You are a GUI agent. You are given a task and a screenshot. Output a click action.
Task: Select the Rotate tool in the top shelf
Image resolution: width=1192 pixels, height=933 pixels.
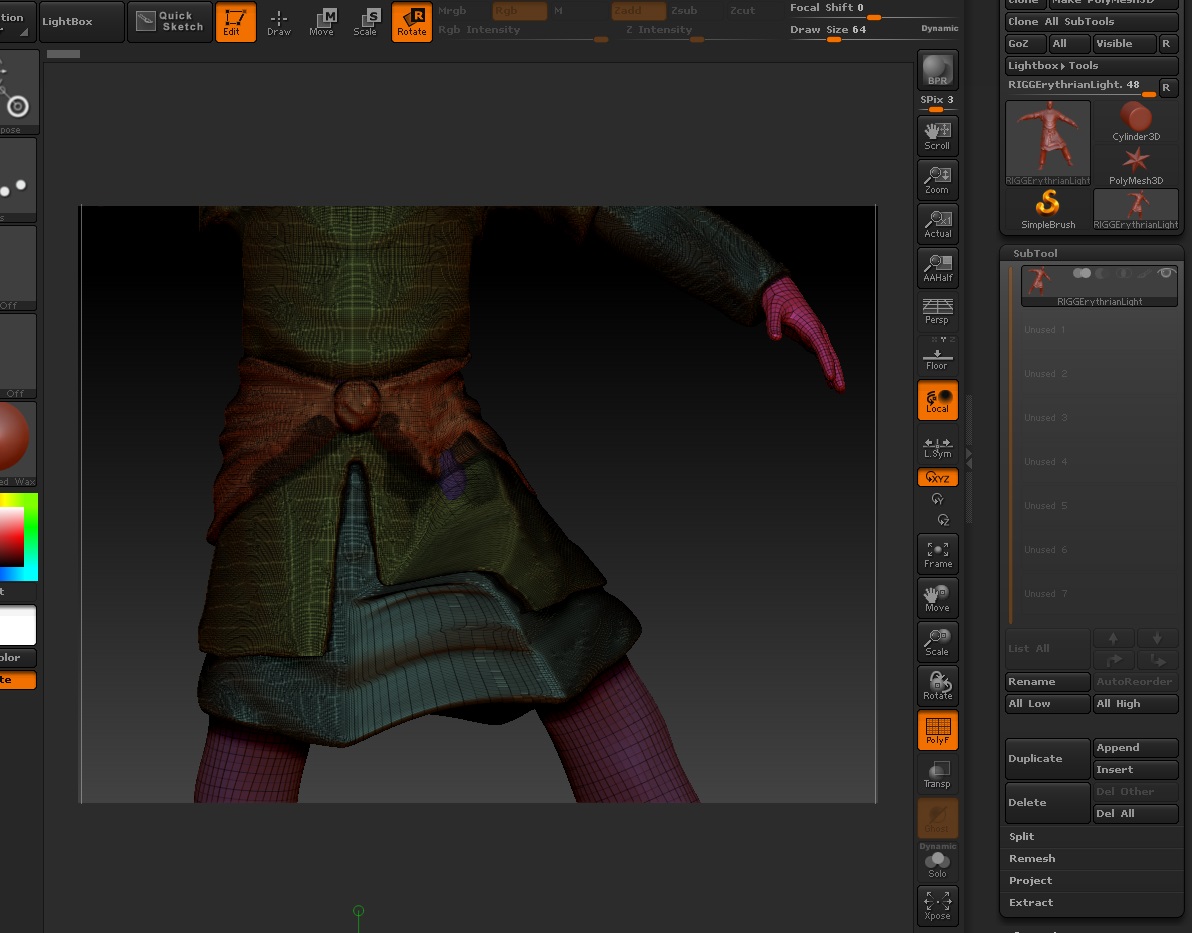(411, 21)
